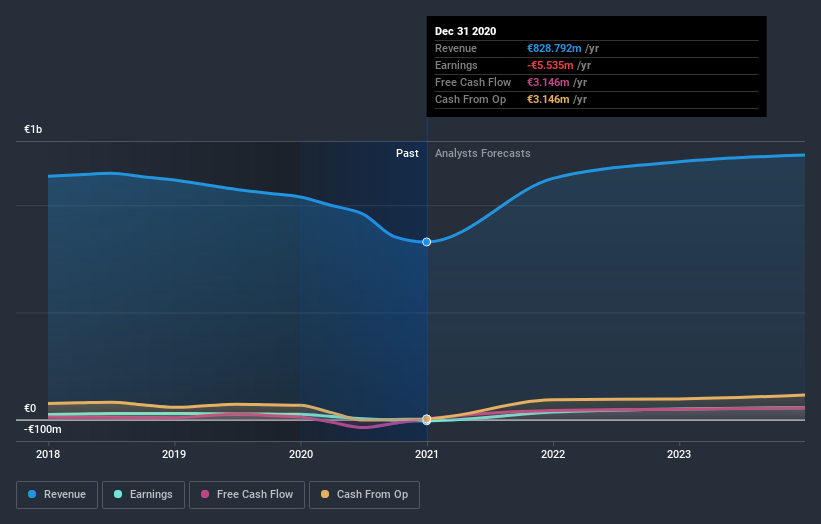
Task: Click the €1b y-axis label
Action: 33,129
